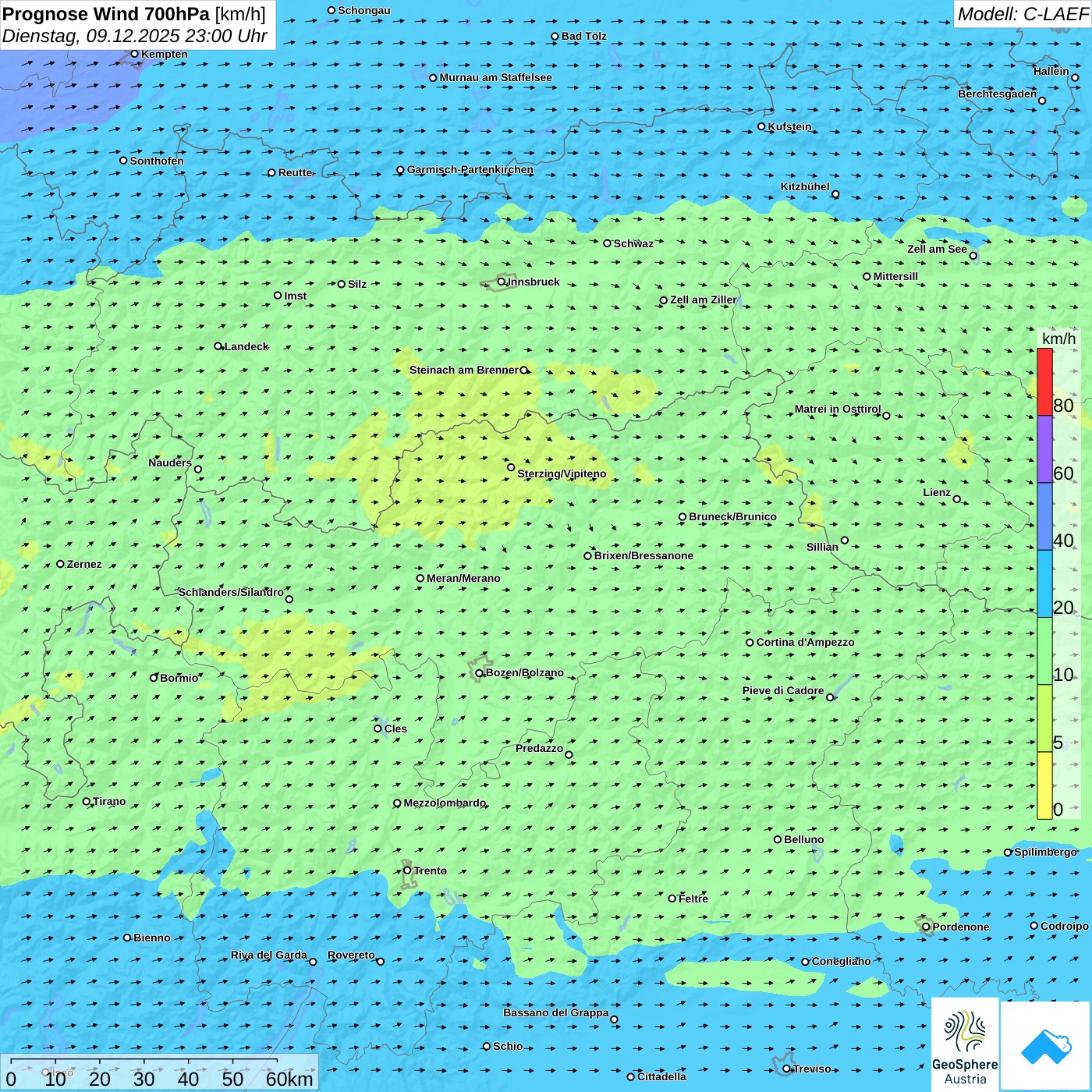1092x1092 pixels.
Task: Select the yellow 0–5 km/h legend segment
Action: pos(1044,785)
